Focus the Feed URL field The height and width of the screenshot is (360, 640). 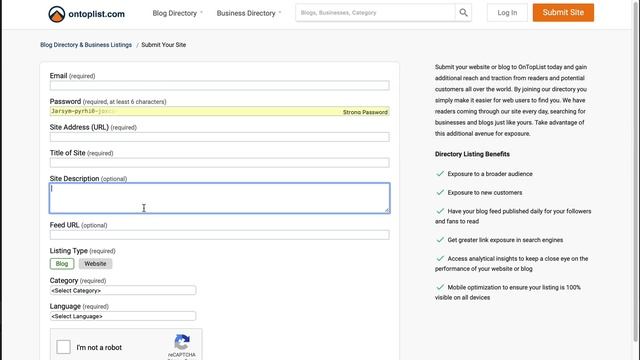tap(220, 235)
